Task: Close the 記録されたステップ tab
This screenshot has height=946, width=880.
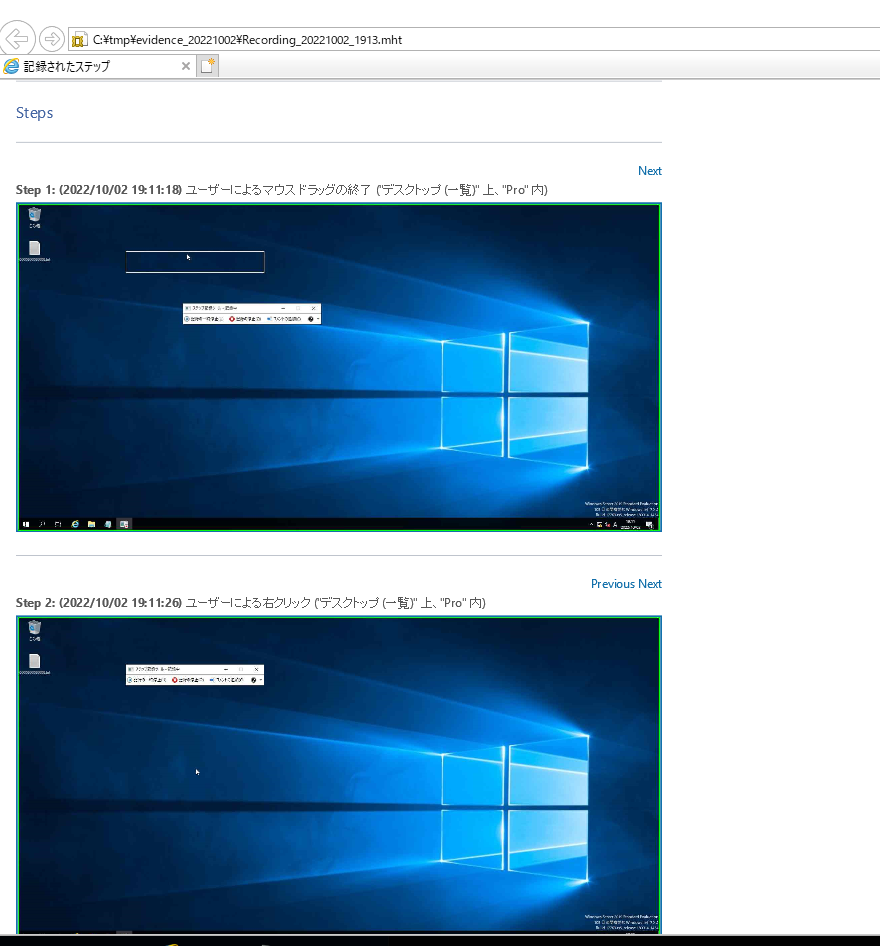Action: 186,66
